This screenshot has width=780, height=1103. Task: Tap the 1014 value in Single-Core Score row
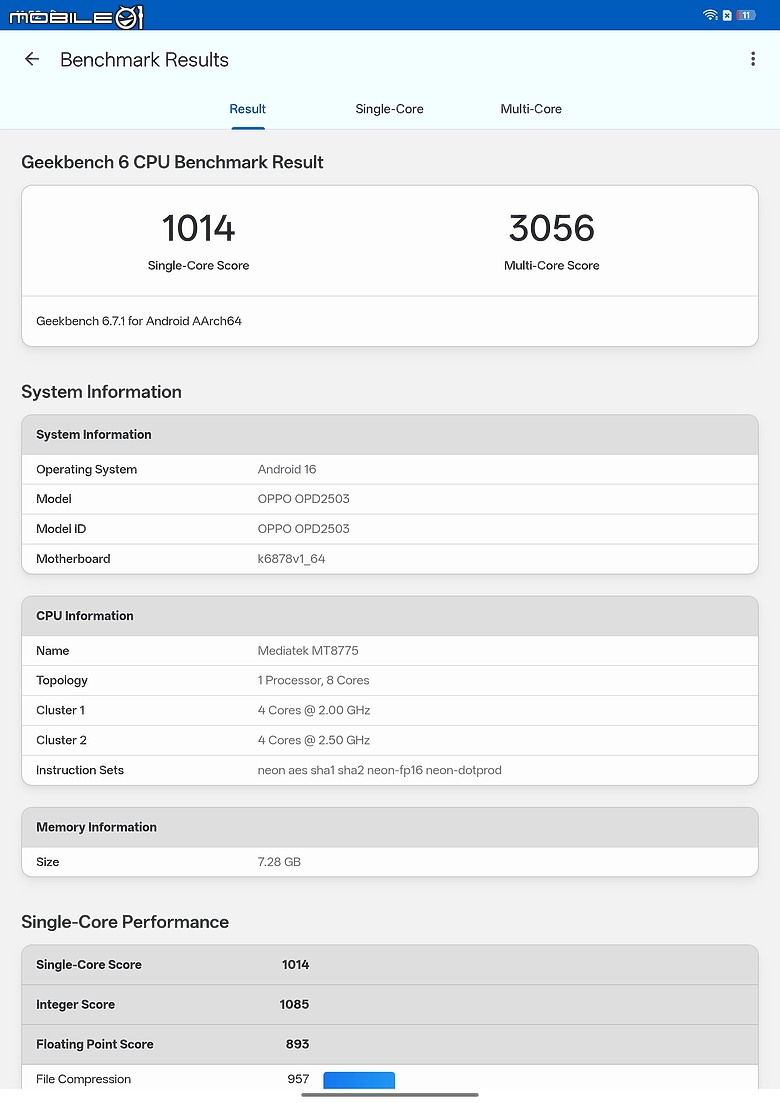[x=295, y=964]
